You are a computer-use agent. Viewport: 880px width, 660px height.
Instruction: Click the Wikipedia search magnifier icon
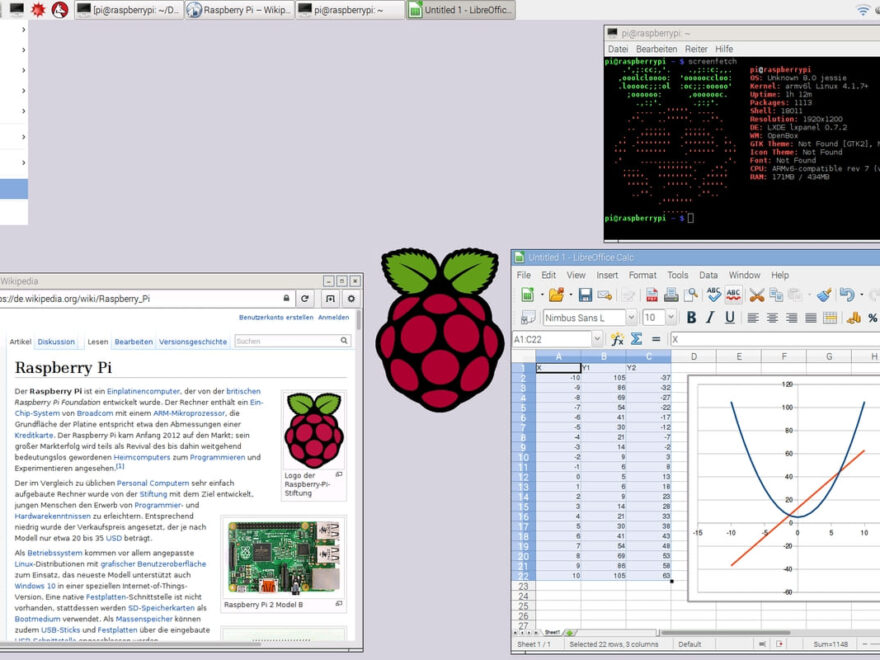[344, 341]
